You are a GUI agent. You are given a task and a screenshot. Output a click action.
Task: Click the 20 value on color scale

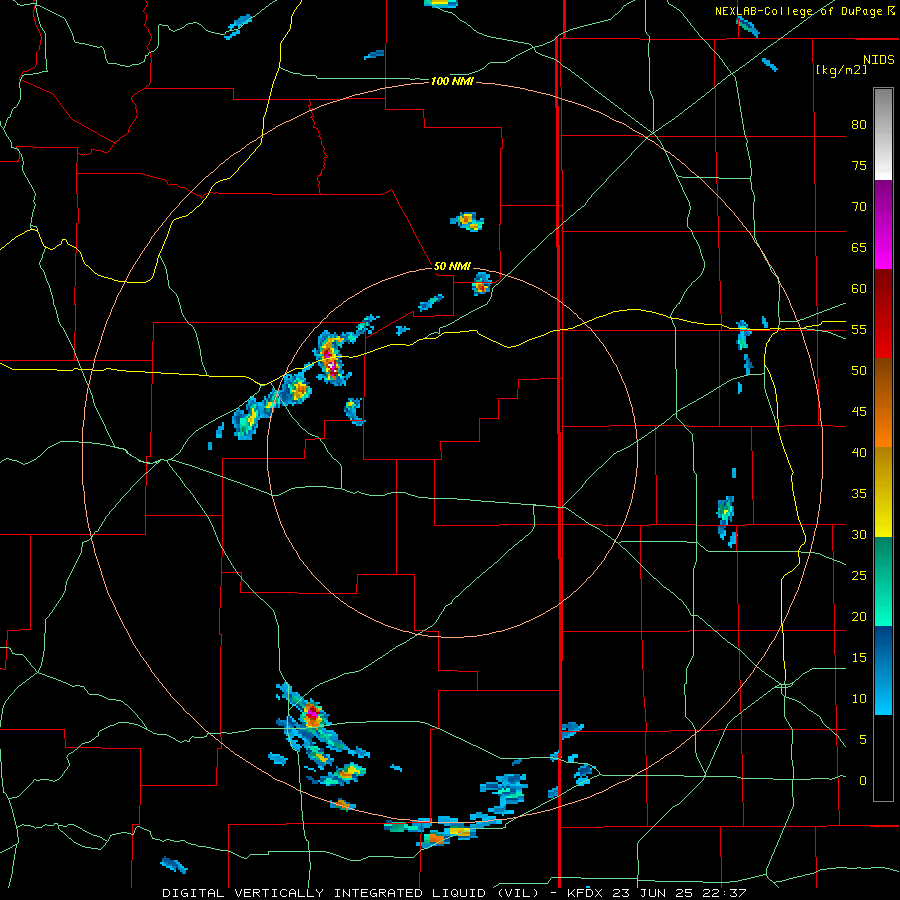tap(859, 616)
